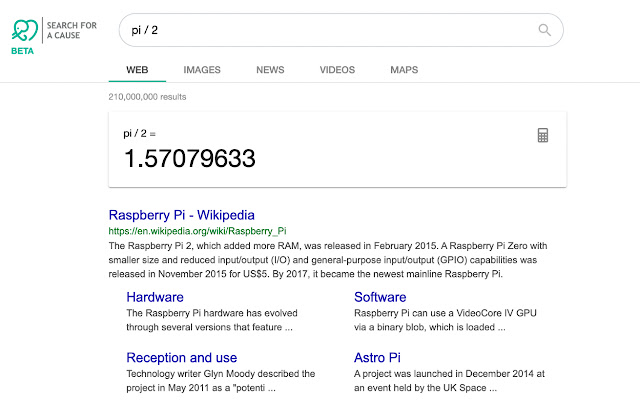
Task: Click the calculator icon in the answer card
Action: pos(543,136)
